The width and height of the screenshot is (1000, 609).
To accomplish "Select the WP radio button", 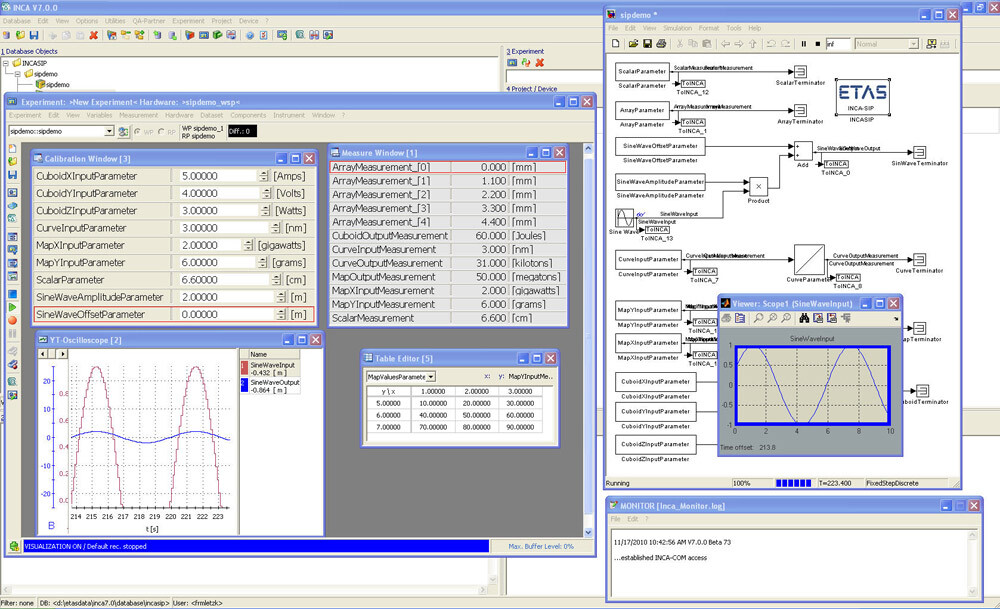I will [138, 131].
